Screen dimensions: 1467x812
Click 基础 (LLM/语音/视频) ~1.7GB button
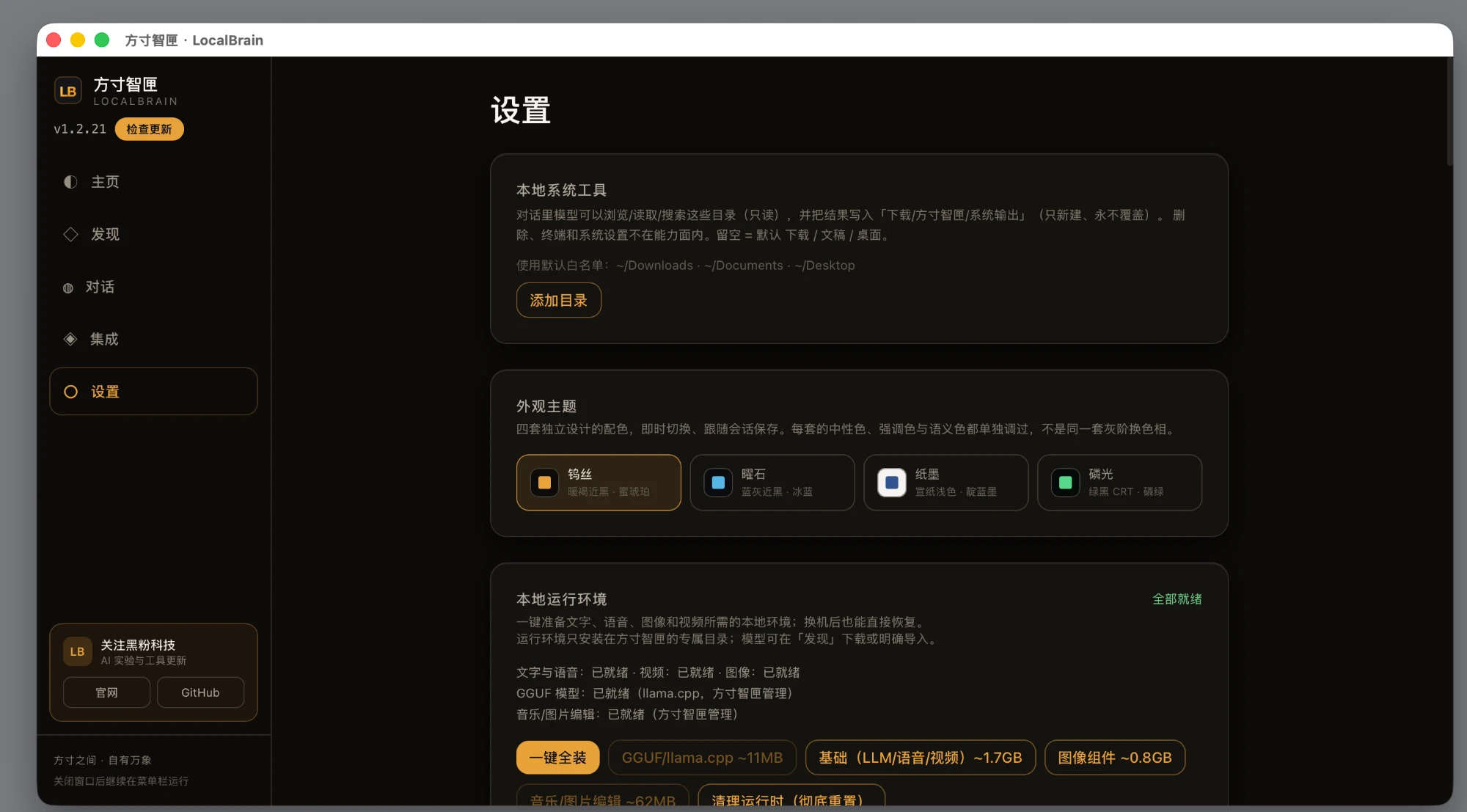tap(920, 758)
